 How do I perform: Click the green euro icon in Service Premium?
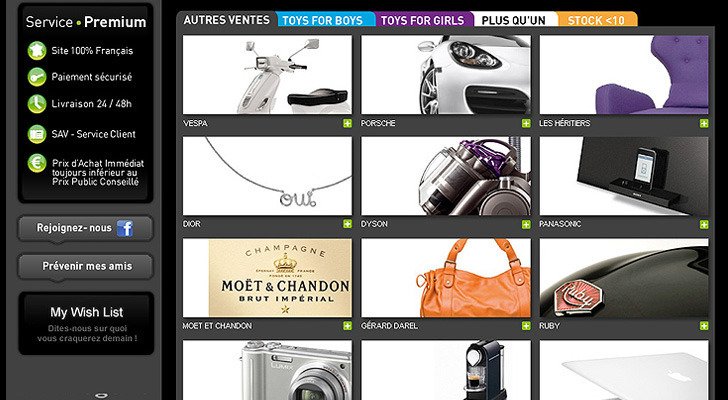pyautogui.click(x=37, y=163)
